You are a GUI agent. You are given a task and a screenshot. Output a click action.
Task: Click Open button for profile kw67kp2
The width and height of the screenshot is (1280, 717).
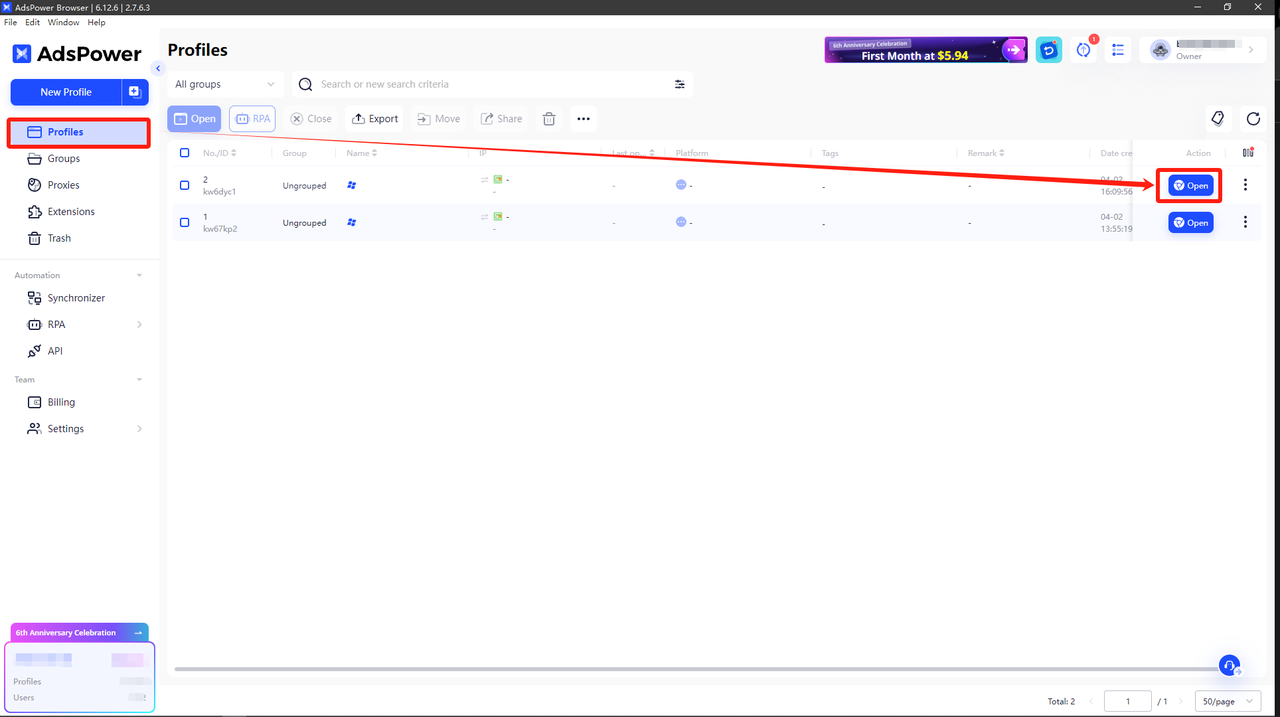click(x=1190, y=222)
